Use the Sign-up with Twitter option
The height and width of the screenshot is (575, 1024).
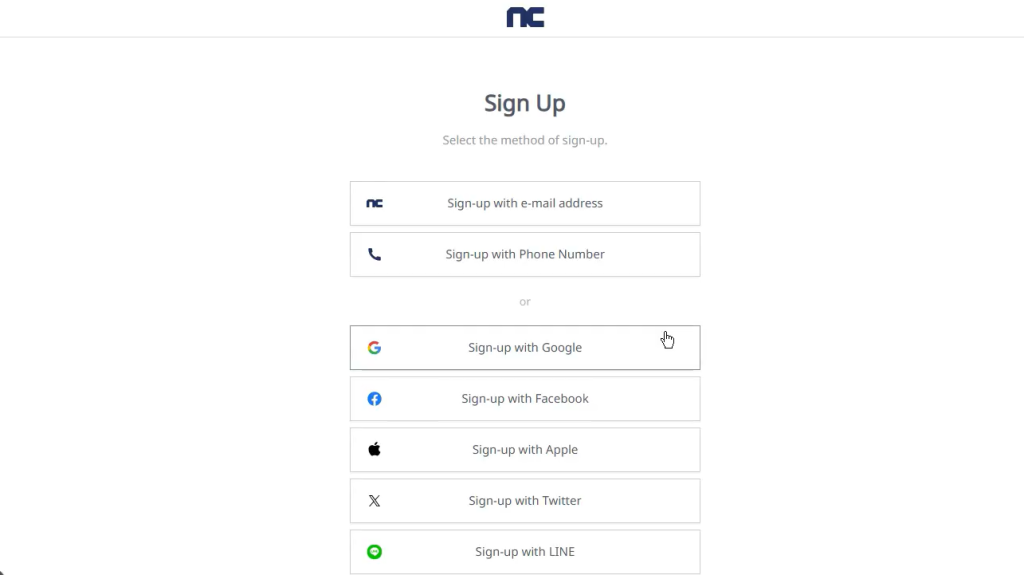(x=525, y=501)
